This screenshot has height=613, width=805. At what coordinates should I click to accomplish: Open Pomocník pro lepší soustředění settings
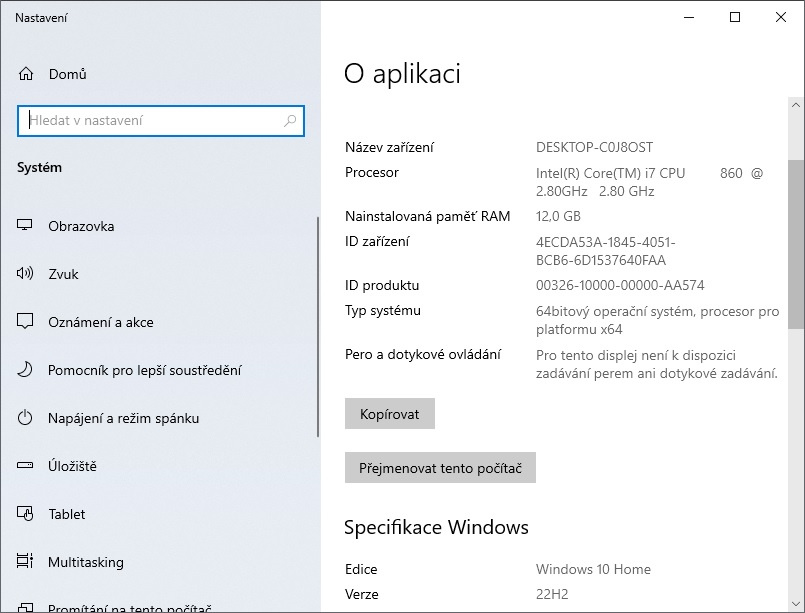click(24, 370)
